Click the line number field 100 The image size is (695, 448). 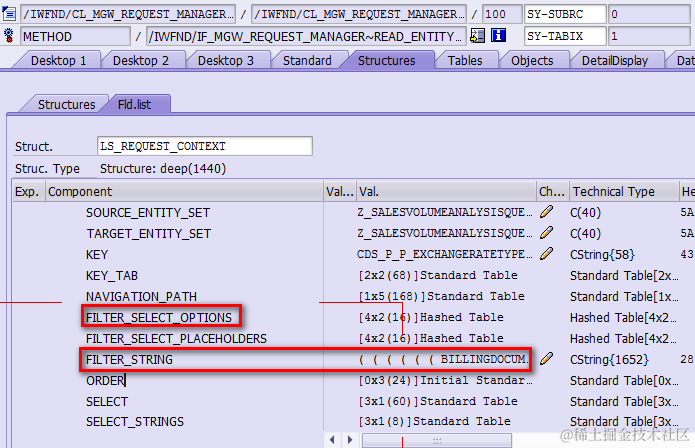pos(502,14)
